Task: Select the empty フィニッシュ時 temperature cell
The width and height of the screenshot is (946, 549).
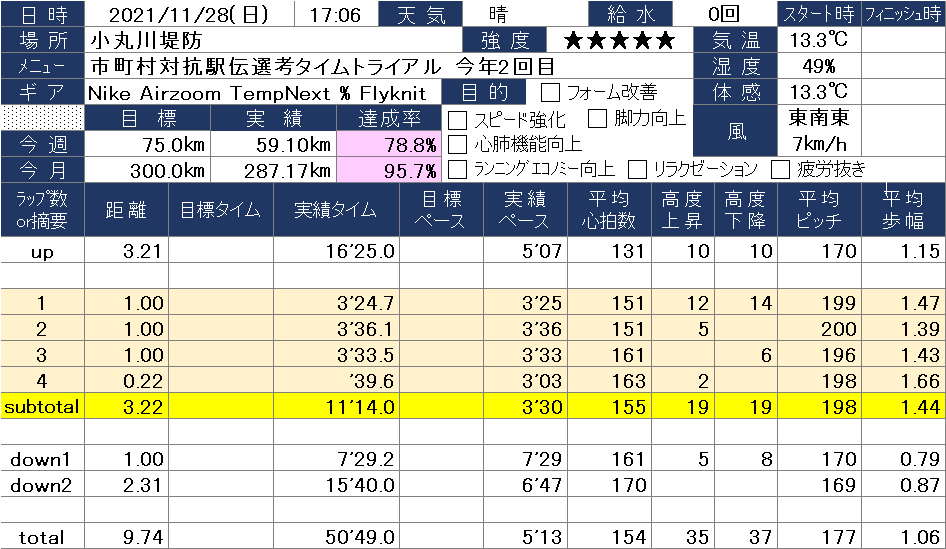Action: click(903, 41)
